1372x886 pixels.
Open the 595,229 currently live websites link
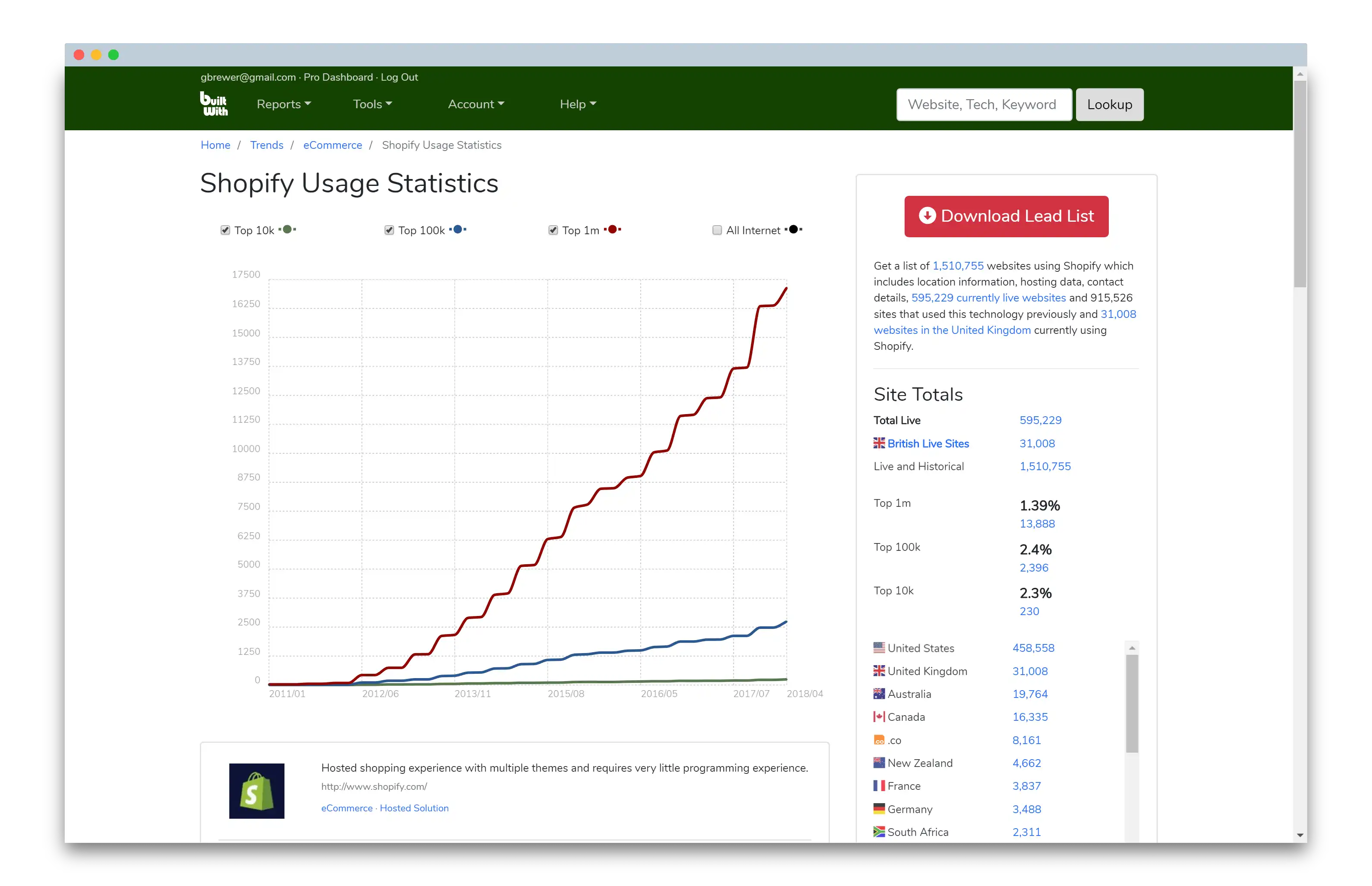(988, 298)
